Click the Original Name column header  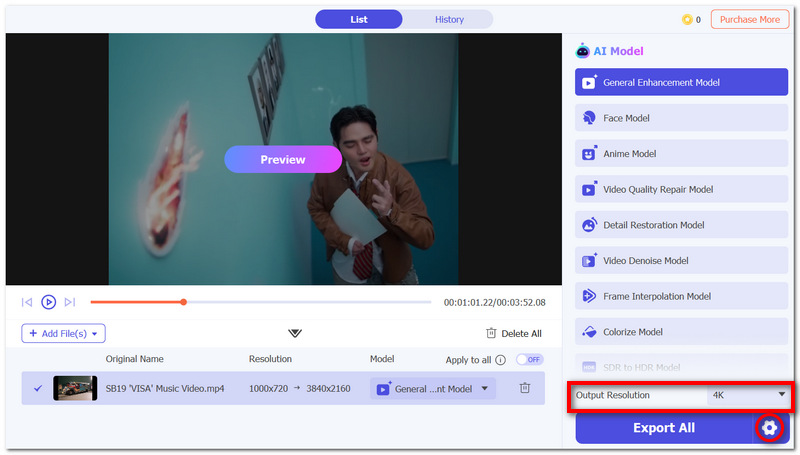click(135, 359)
